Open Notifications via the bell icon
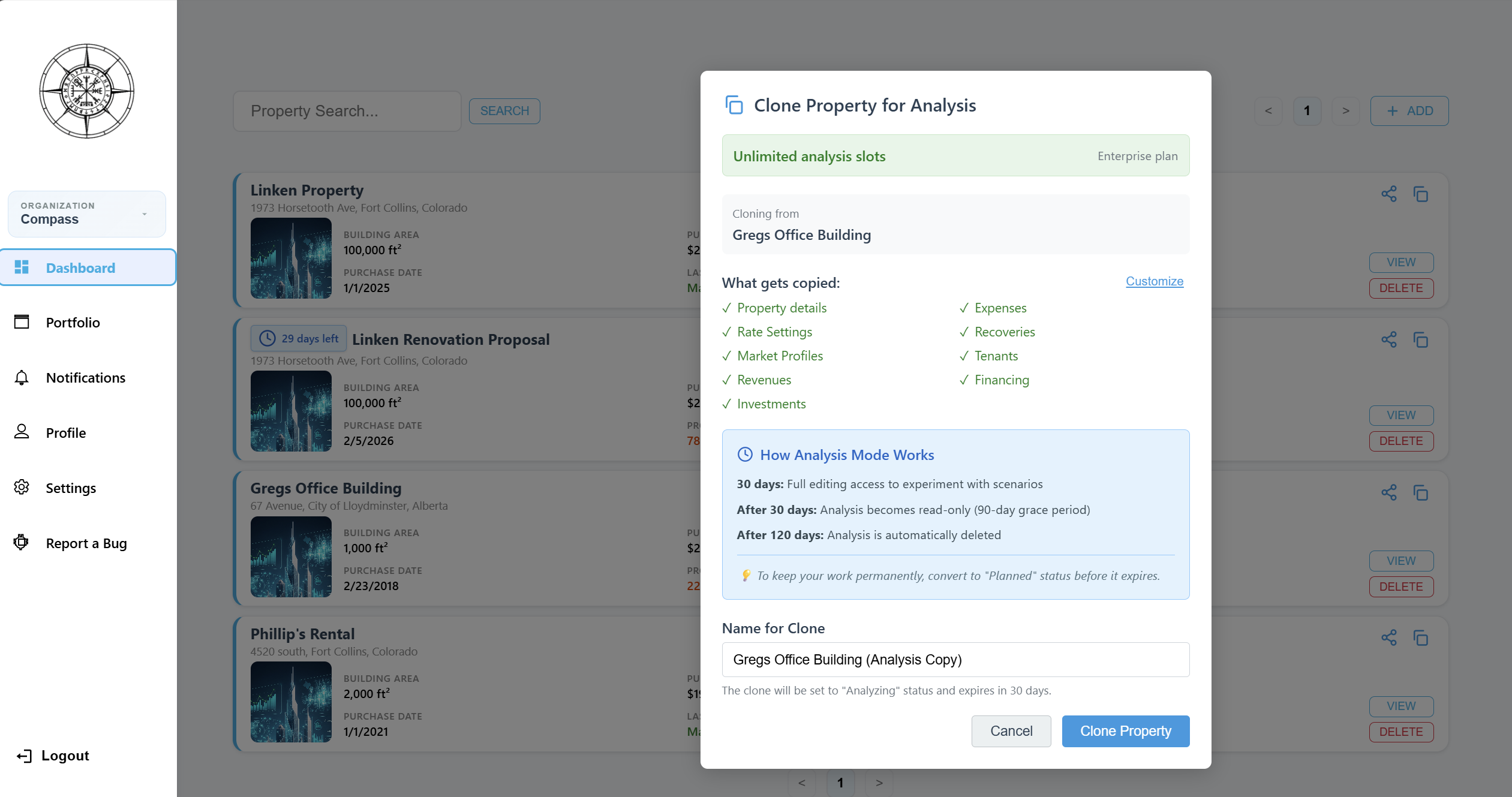Image resolution: width=1512 pixels, height=797 pixels. click(22, 378)
